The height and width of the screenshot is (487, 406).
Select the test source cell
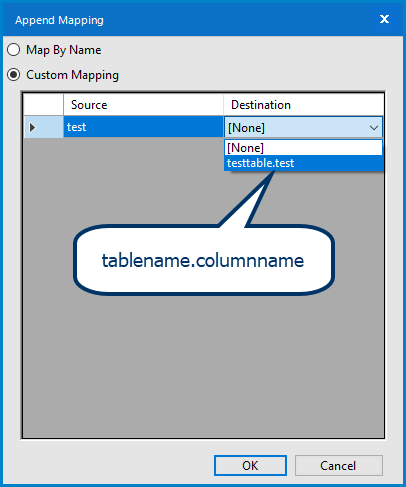tap(143, 127)
